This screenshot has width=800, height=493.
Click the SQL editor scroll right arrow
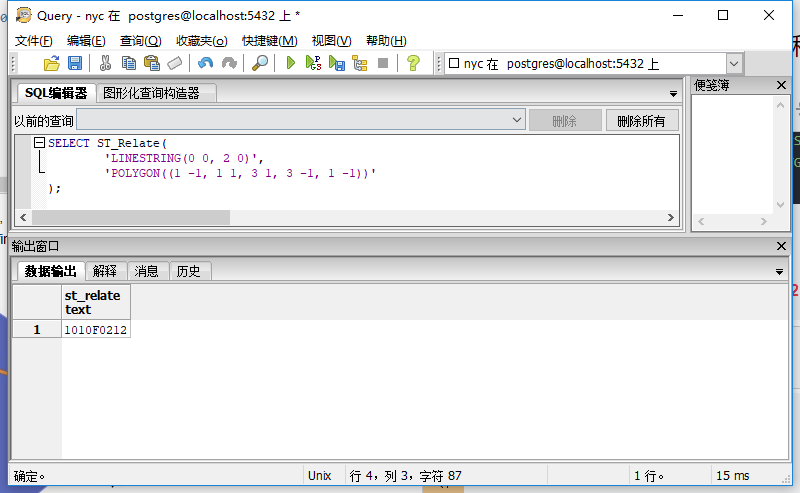pos(670,217)
